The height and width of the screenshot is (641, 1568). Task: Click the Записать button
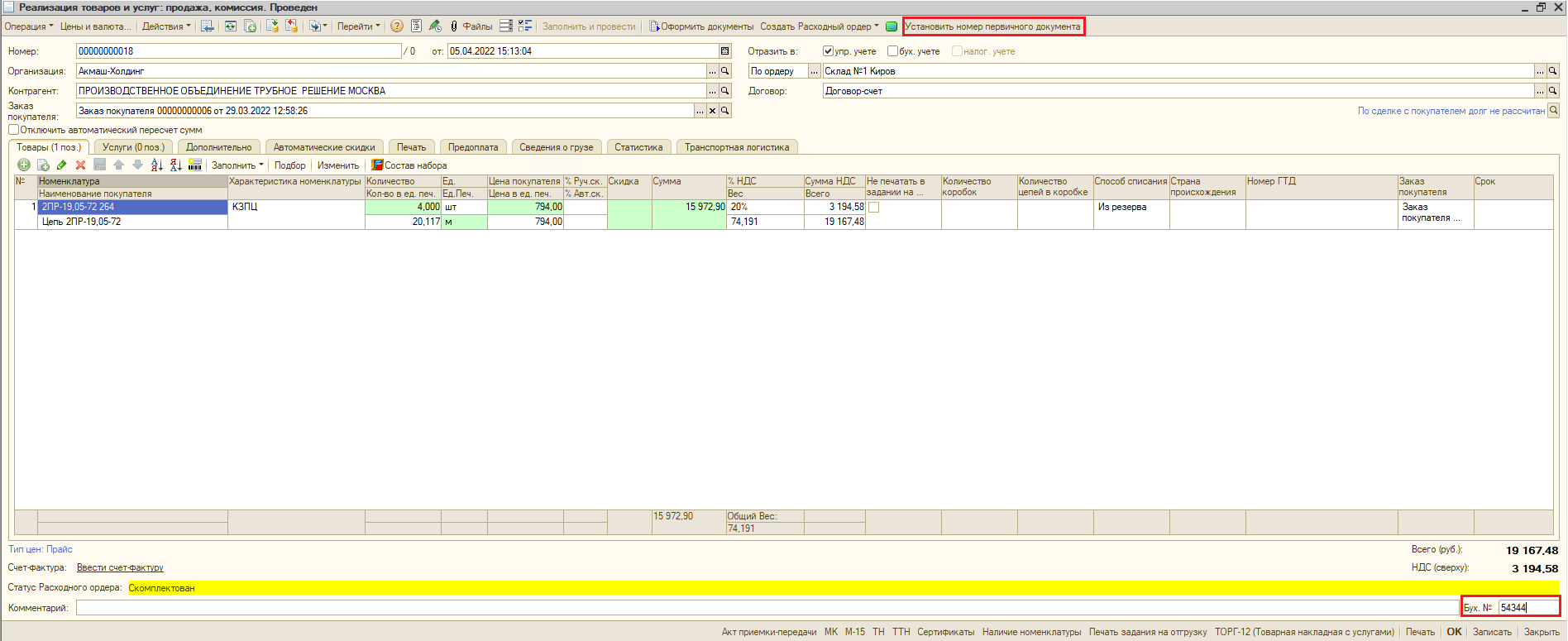[x=1492, y=632]
